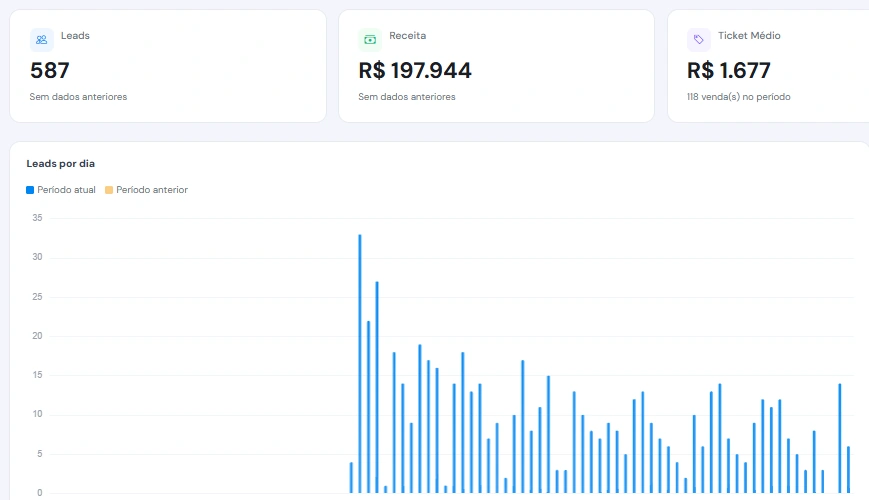Click the 25 y-axis label
Image resolution: width=869 pixels, height=500 pixels.
(x=37, y=297)
